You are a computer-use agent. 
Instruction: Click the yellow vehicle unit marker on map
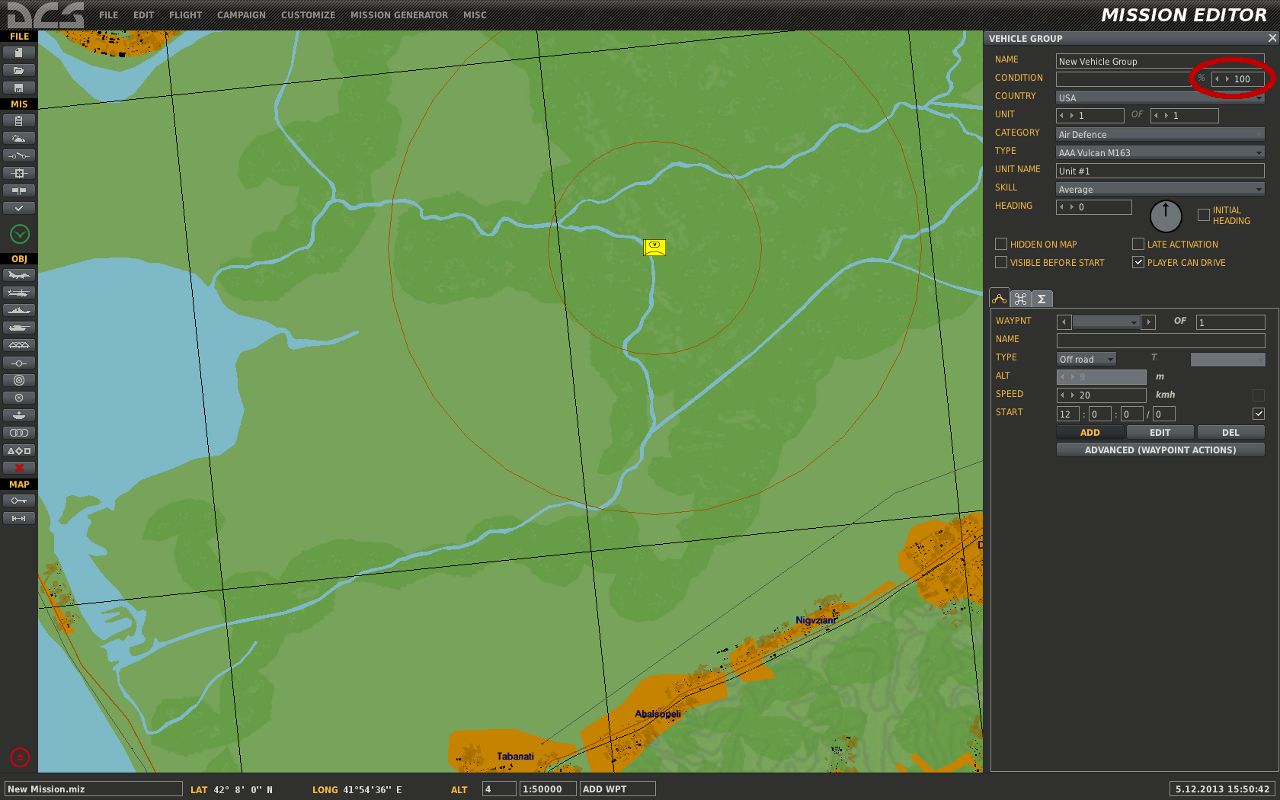pyautogui.click(x=654, y=246)
